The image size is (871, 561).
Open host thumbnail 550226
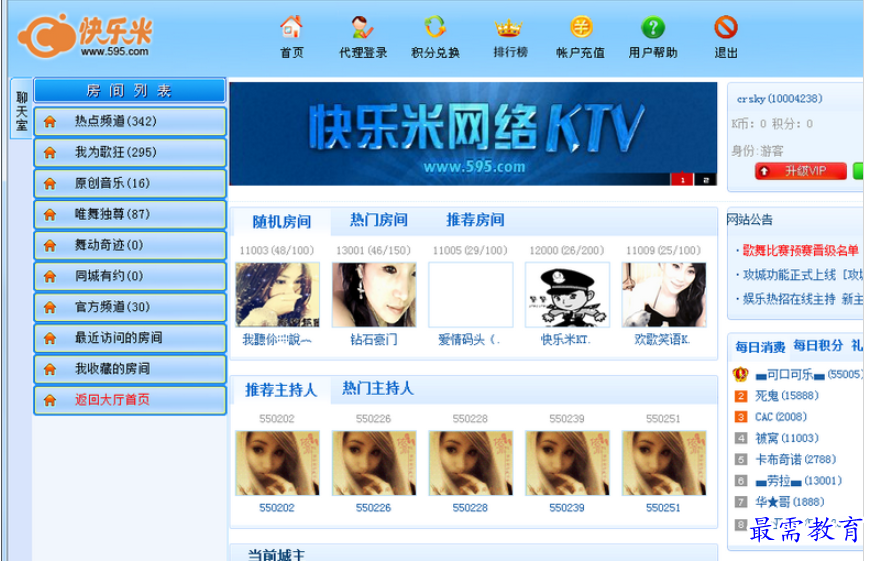point(374,463)
